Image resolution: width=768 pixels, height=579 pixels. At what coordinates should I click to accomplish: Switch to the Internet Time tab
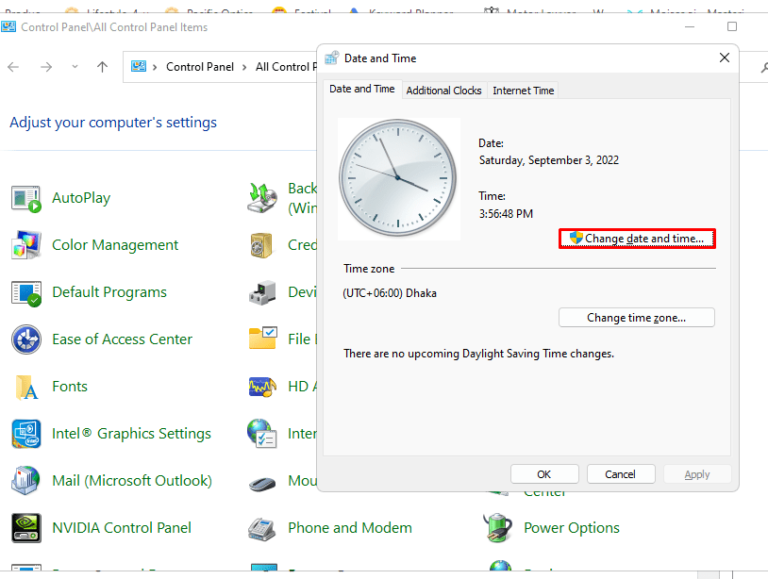coord(523,90)
